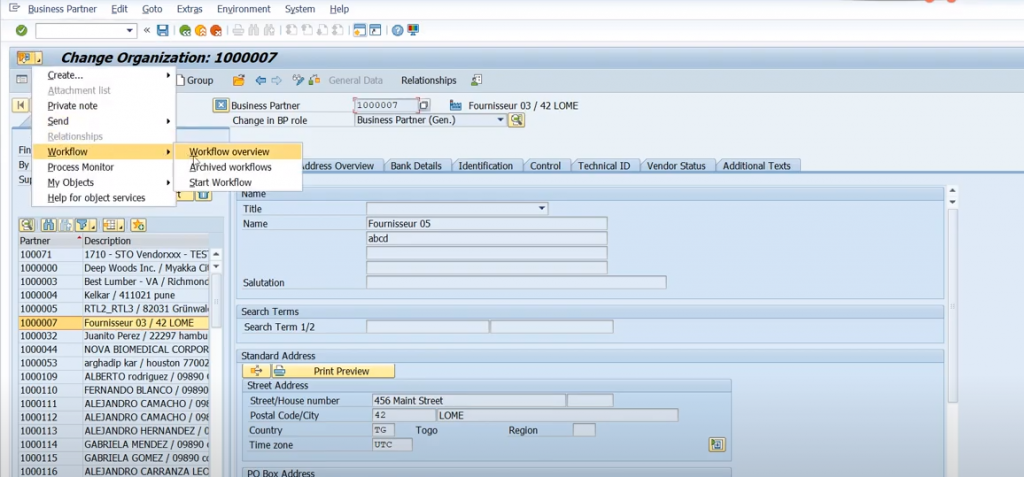Select Workflow overview from the submenu
The image size is (1024, 477).
[x=238, y=152]
